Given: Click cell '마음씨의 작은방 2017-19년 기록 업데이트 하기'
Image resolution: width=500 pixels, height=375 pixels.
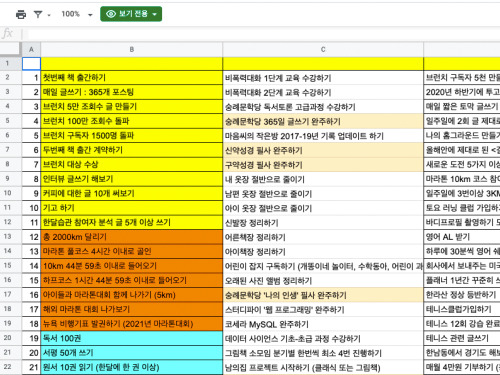Looking at the screenshot, I should coord(323,136).
